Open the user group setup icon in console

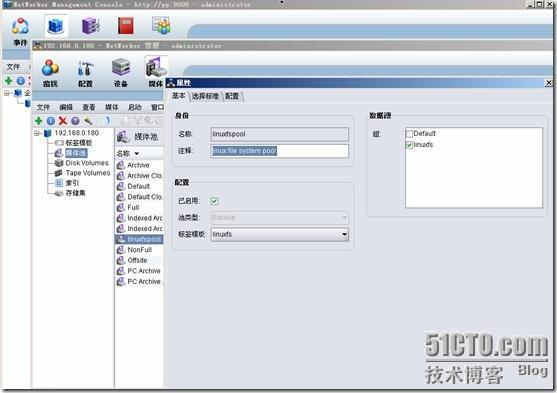[x=162, y=26]
